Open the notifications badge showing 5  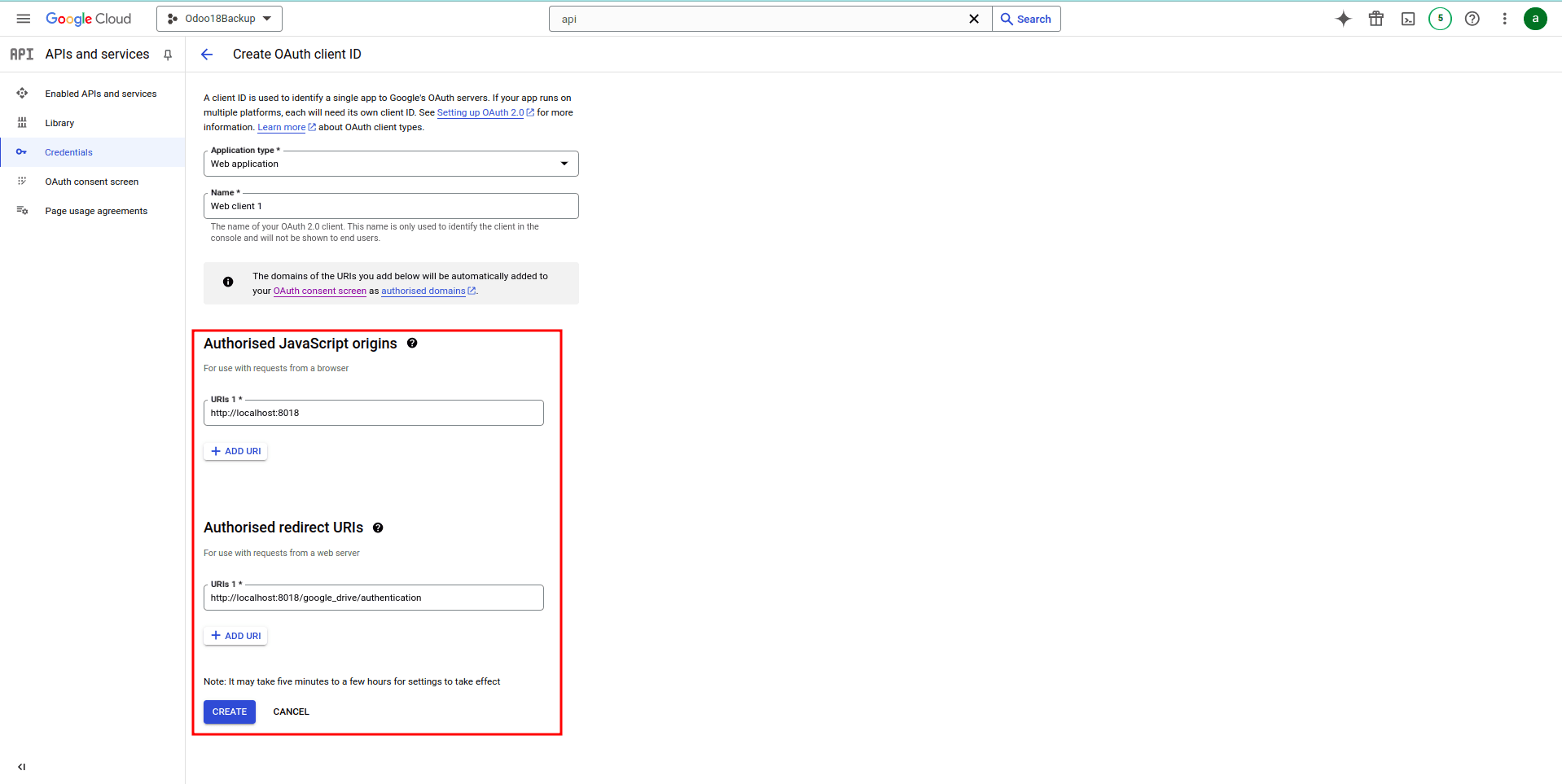click(1439, 19)
